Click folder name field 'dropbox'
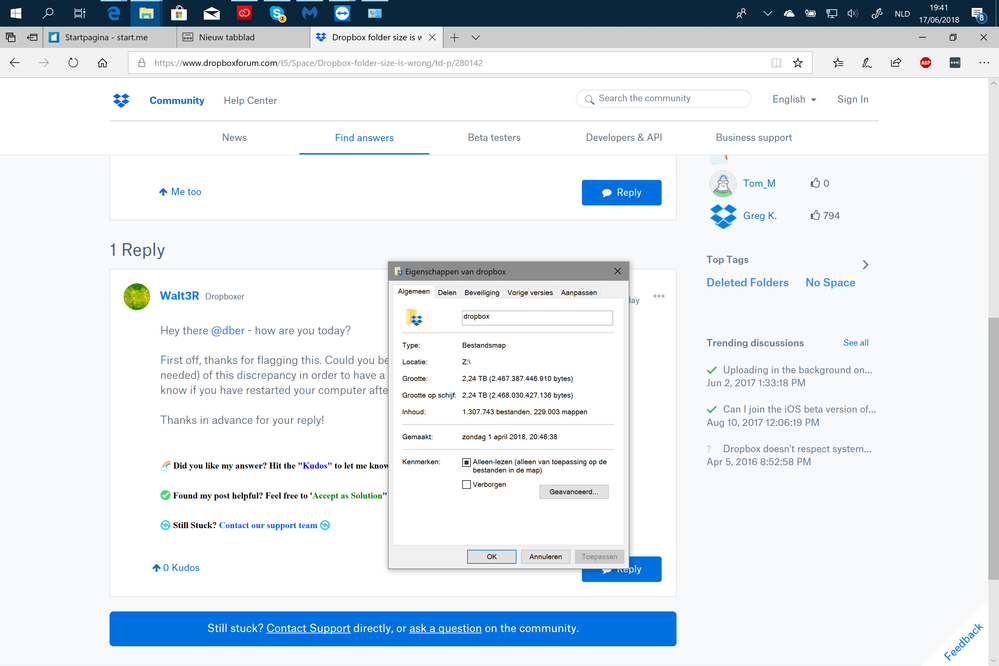 click(537, 317)
